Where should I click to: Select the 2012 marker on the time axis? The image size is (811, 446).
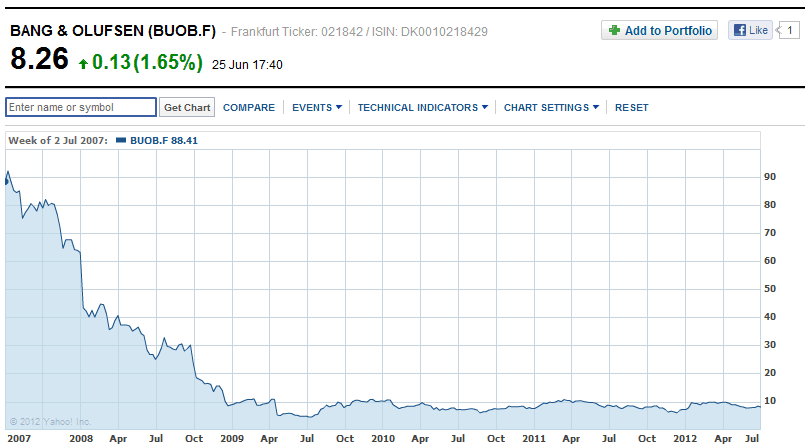684,438
